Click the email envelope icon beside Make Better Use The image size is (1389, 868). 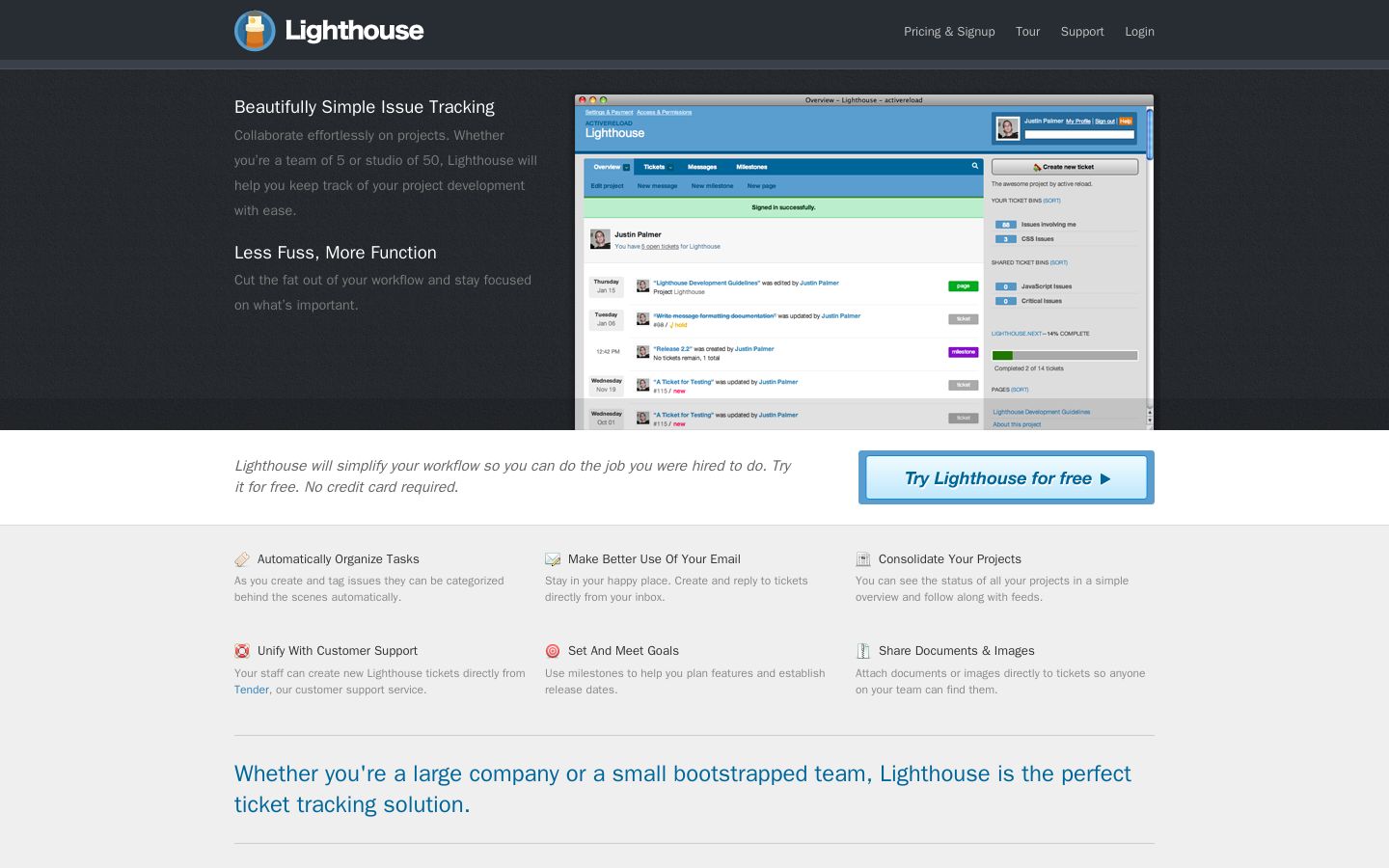point(553,559)
